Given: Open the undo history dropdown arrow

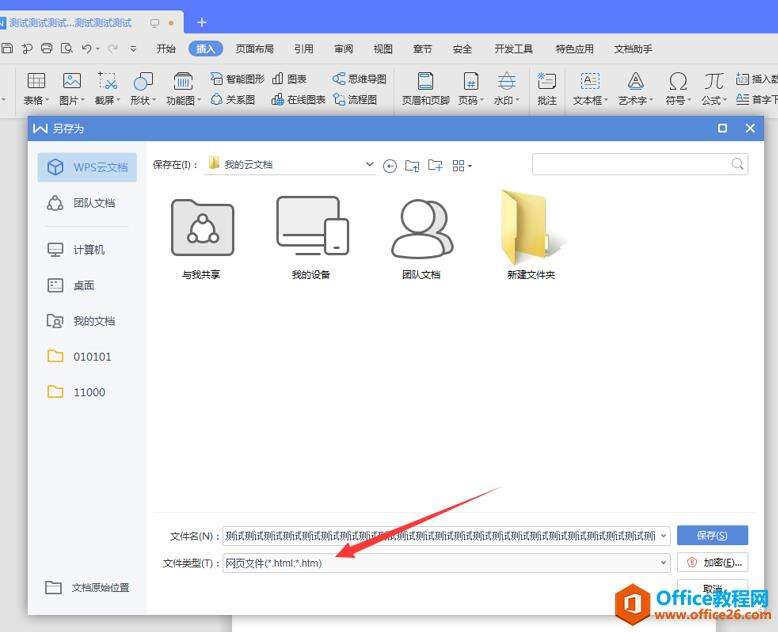Looking at the screenshot, I should pos(98,49).
